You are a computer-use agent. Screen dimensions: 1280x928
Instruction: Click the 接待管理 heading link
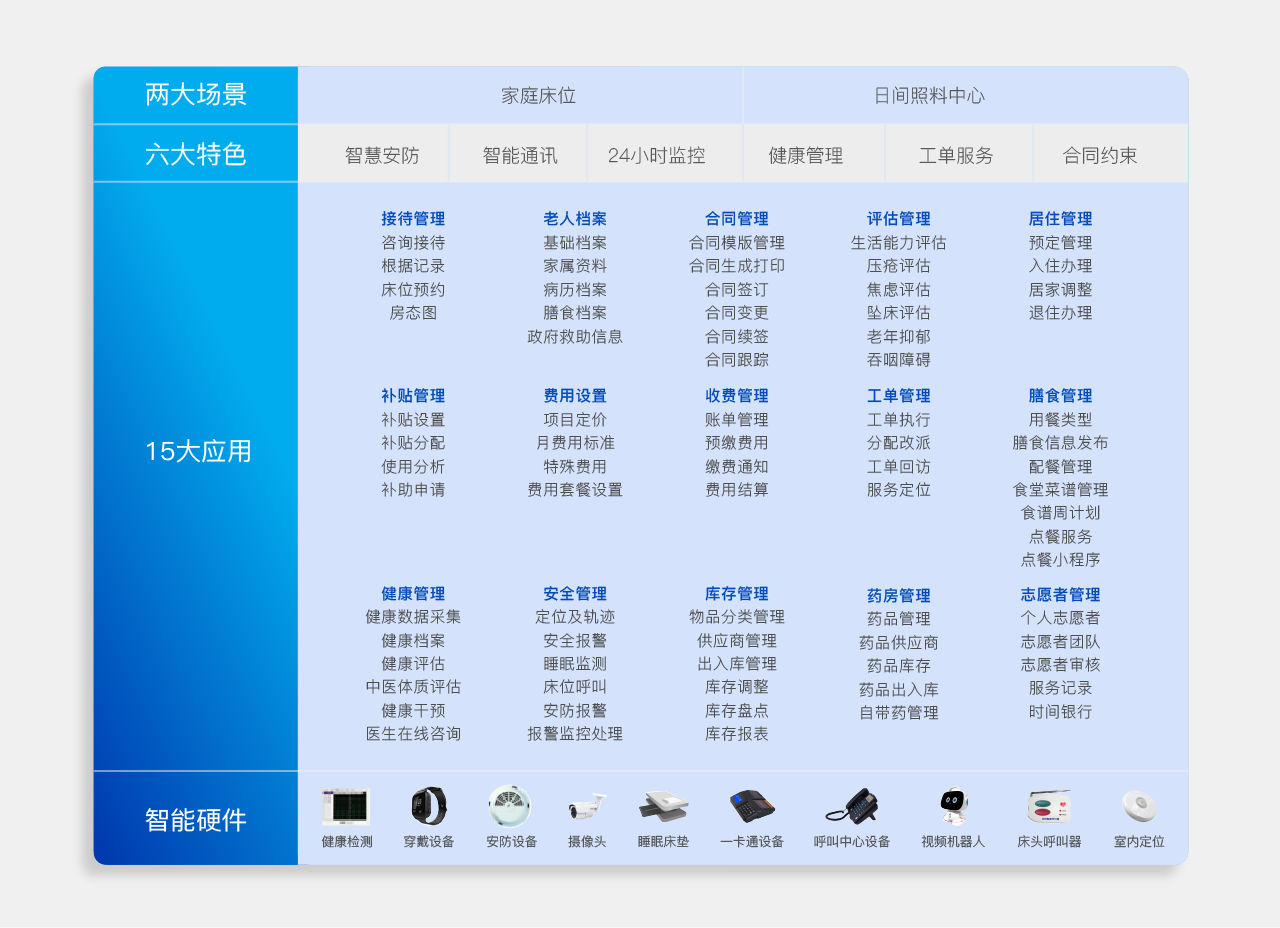(x=413, y=219)
